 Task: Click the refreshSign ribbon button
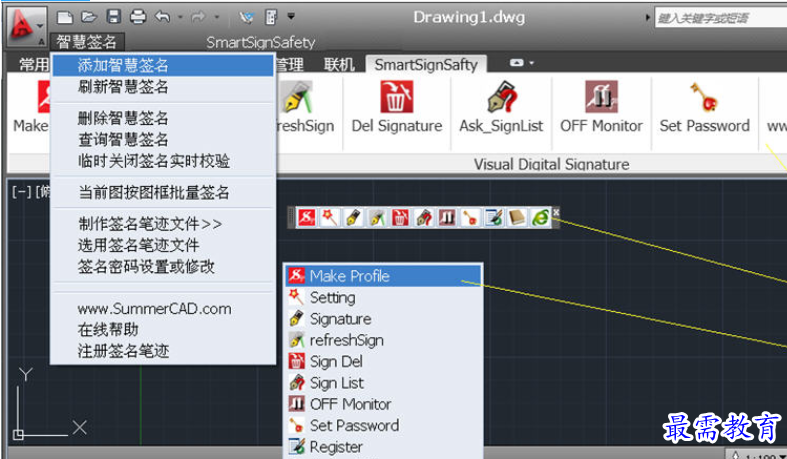(x=305, y=107)
